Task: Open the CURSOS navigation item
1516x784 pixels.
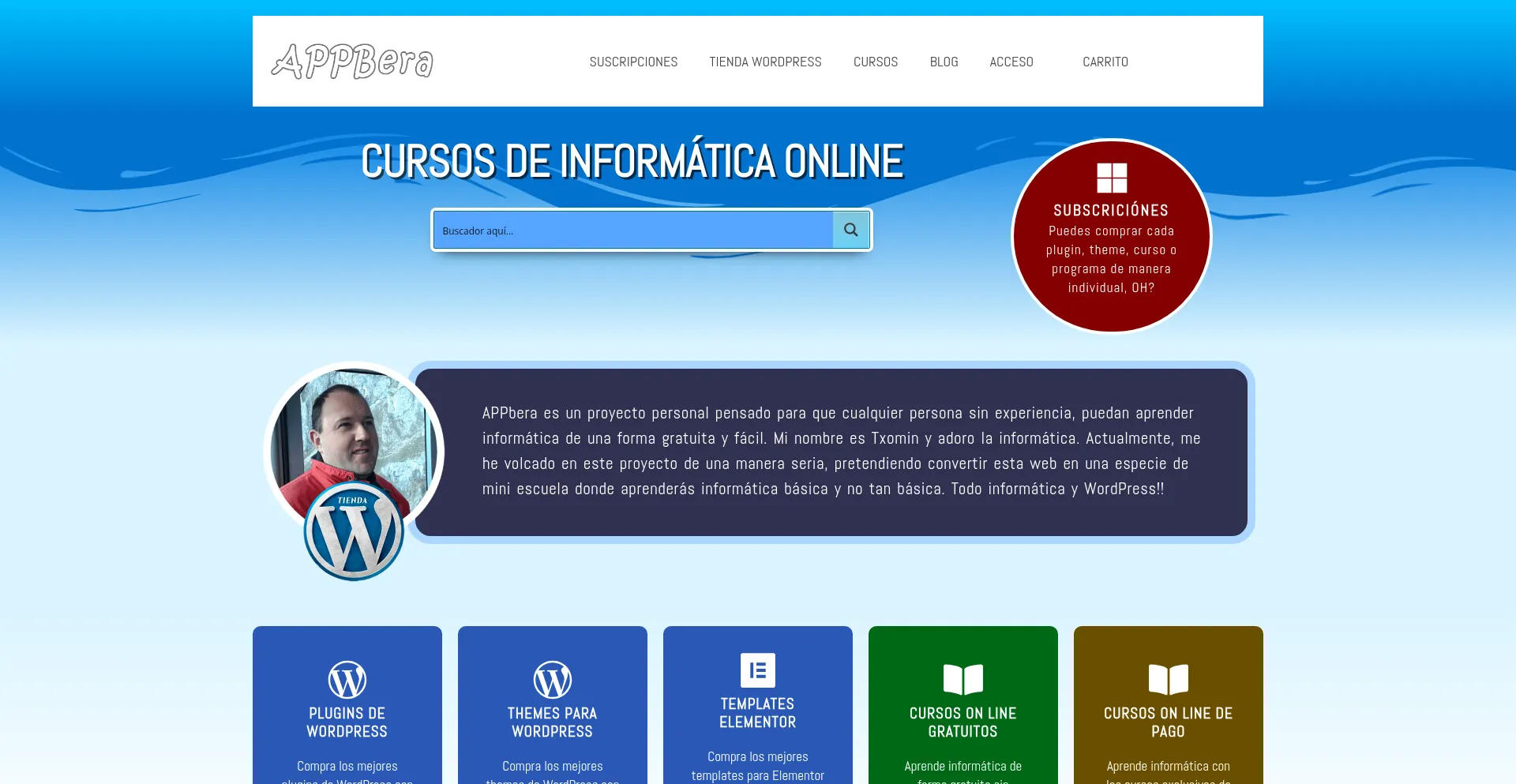Action: pos(875,61)
